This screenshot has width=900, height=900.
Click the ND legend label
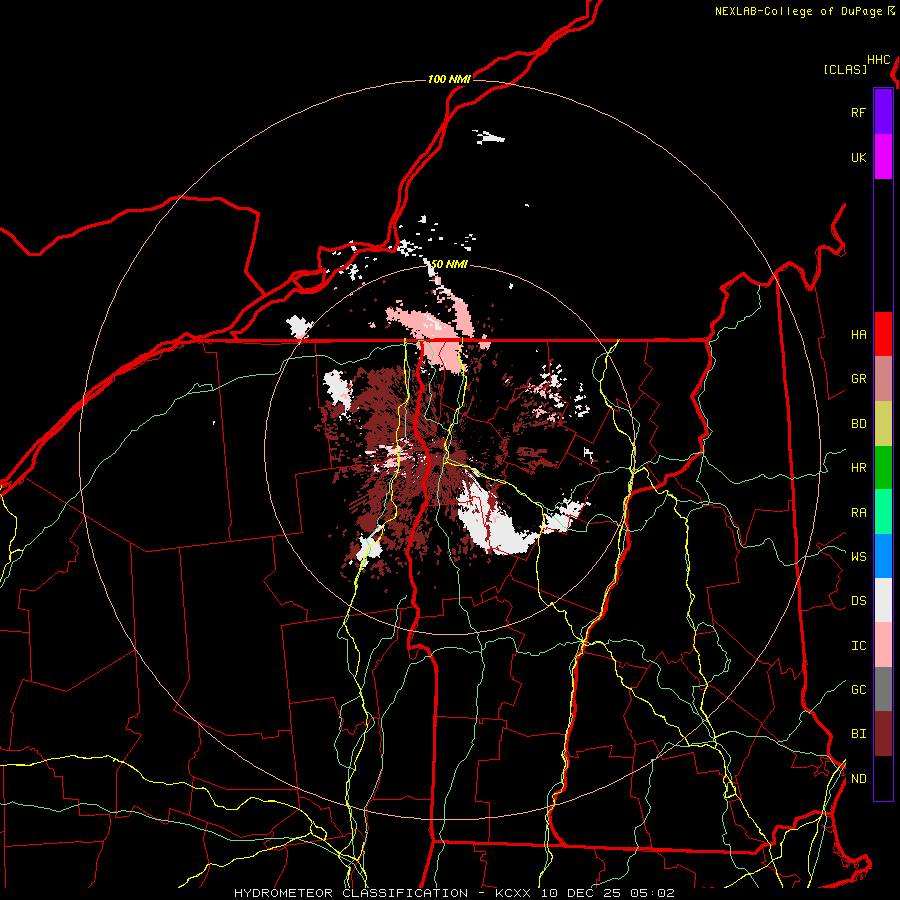coord(858,779)
